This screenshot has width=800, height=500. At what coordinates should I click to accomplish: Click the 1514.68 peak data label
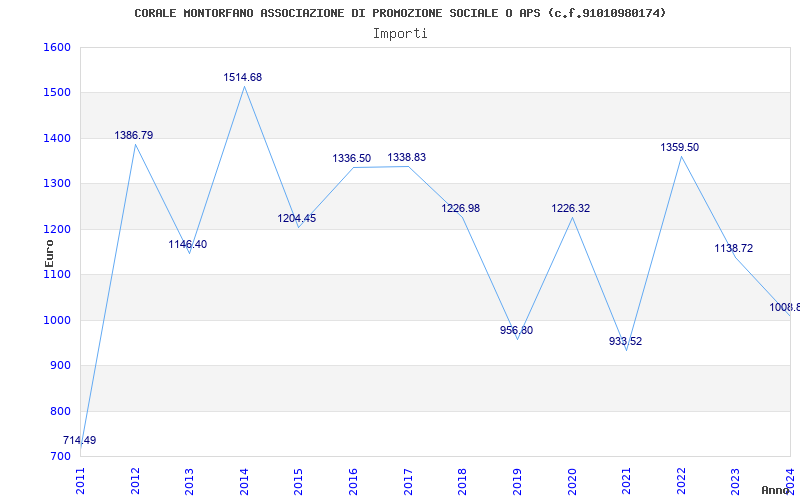242,77
